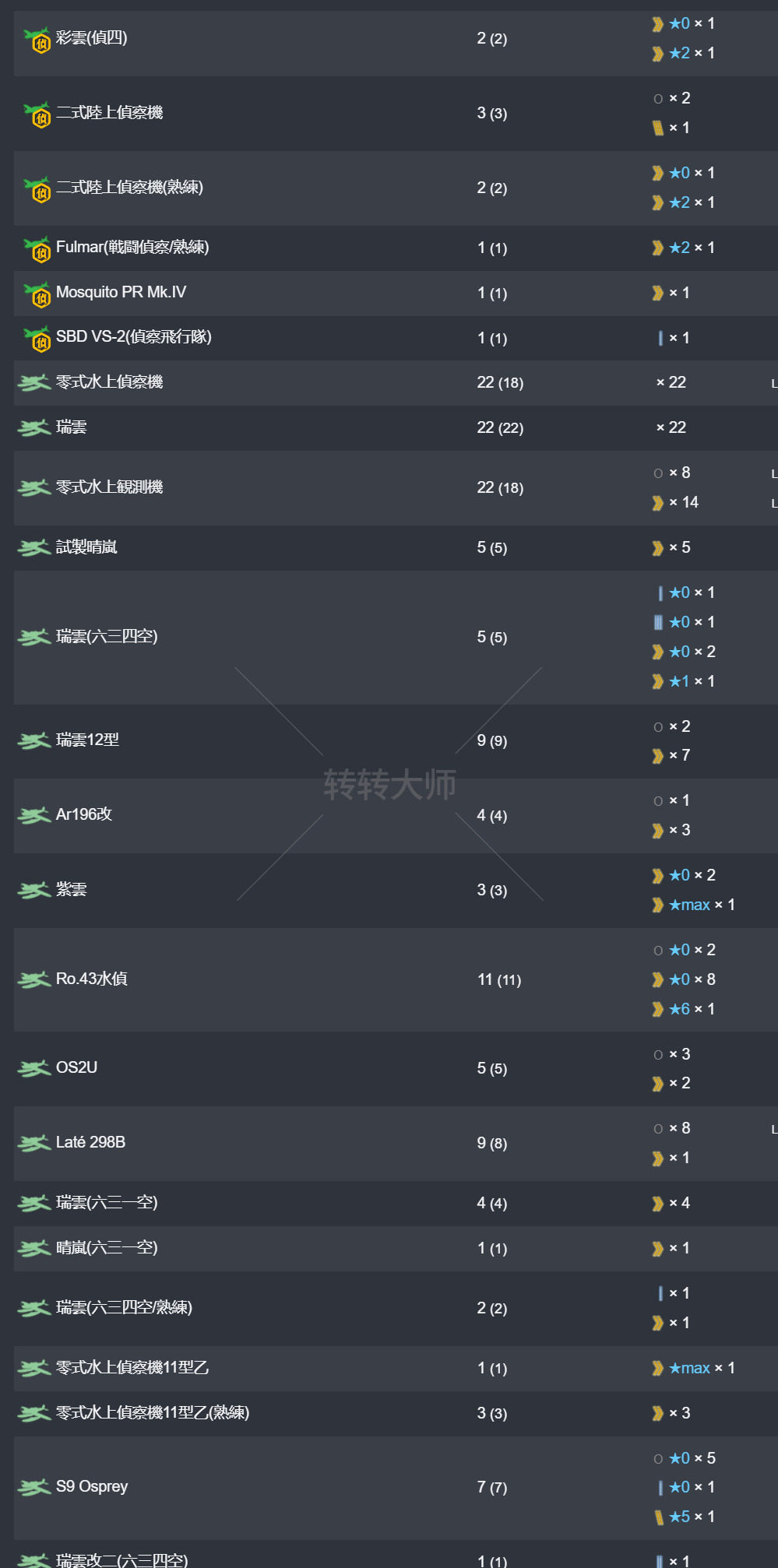Click the Fulmar(戦闘偵察/熟練) plane icon
The height and width of the screenshot is (1568, 778).
(37, 248)
